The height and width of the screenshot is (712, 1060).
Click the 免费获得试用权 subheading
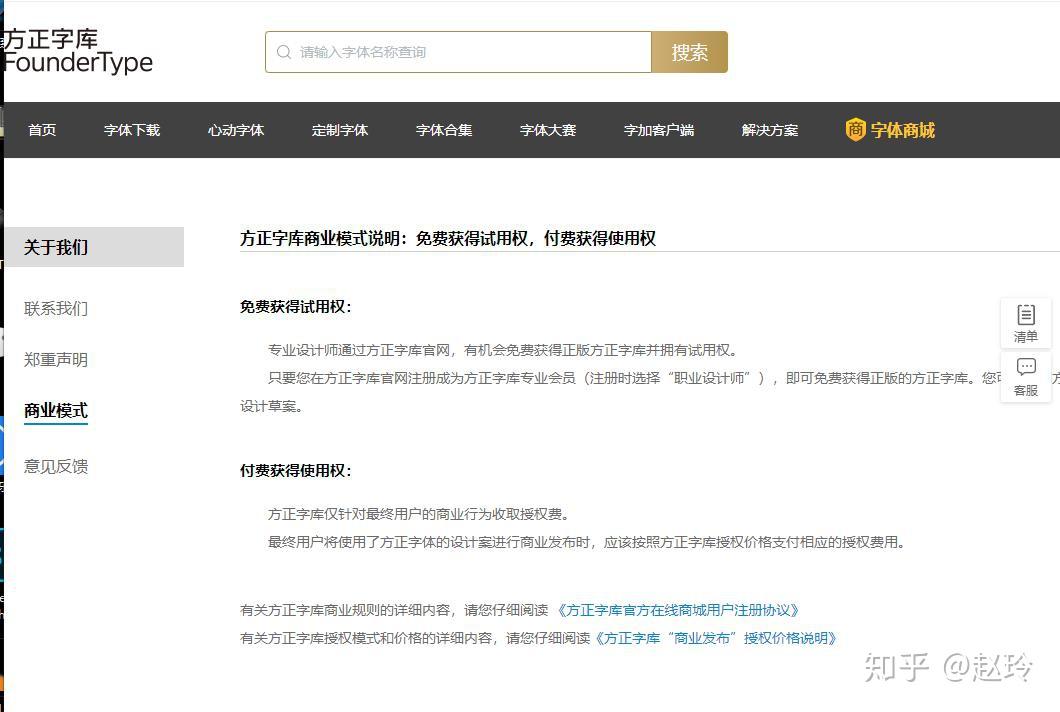(x=295, y=306)
